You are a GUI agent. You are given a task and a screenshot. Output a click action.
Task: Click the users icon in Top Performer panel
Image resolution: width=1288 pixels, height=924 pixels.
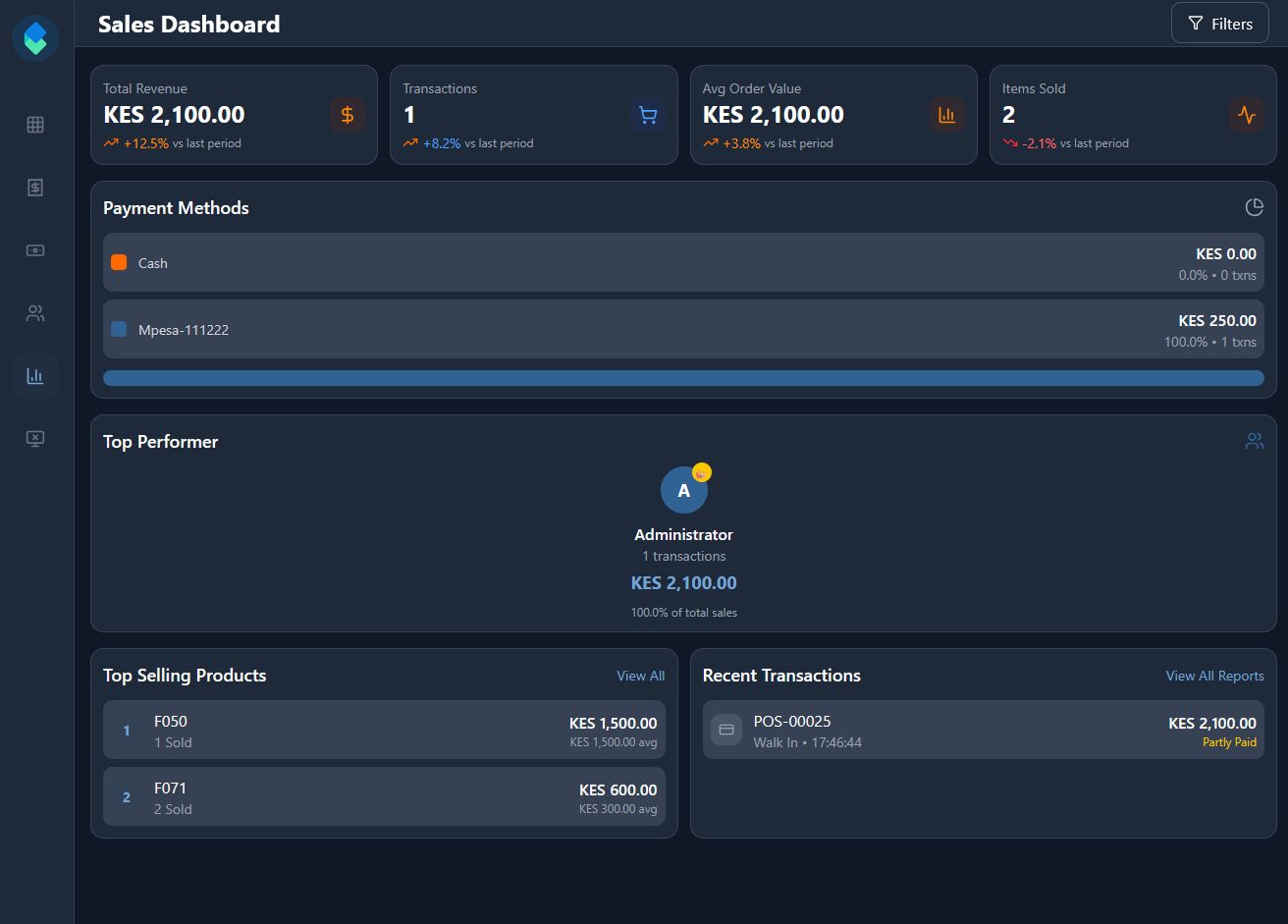pos(1255,441)
